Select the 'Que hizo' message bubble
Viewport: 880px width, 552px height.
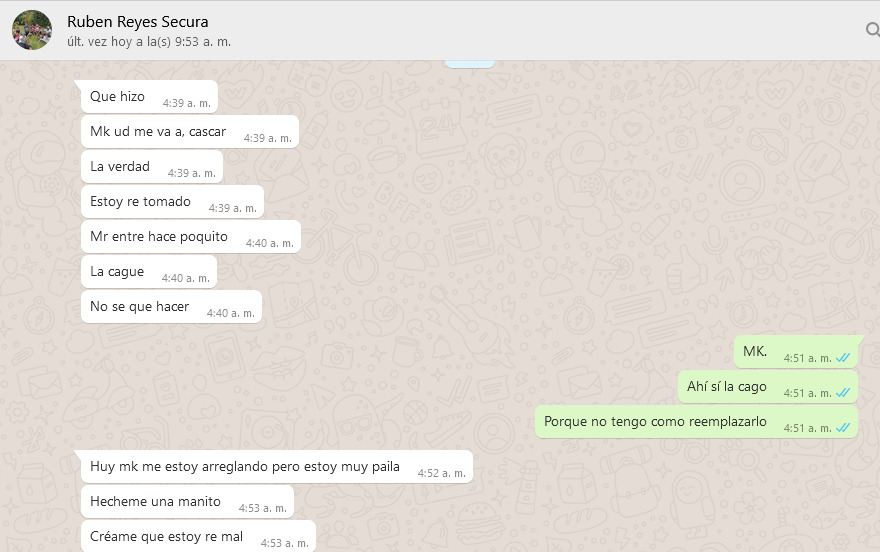click(149, 96)
